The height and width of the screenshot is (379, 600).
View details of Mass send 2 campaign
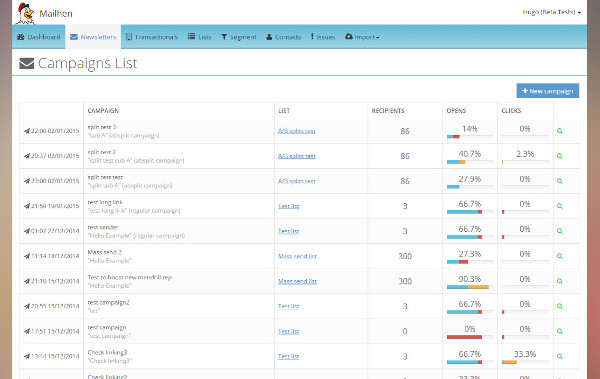(x=560, y=256)
